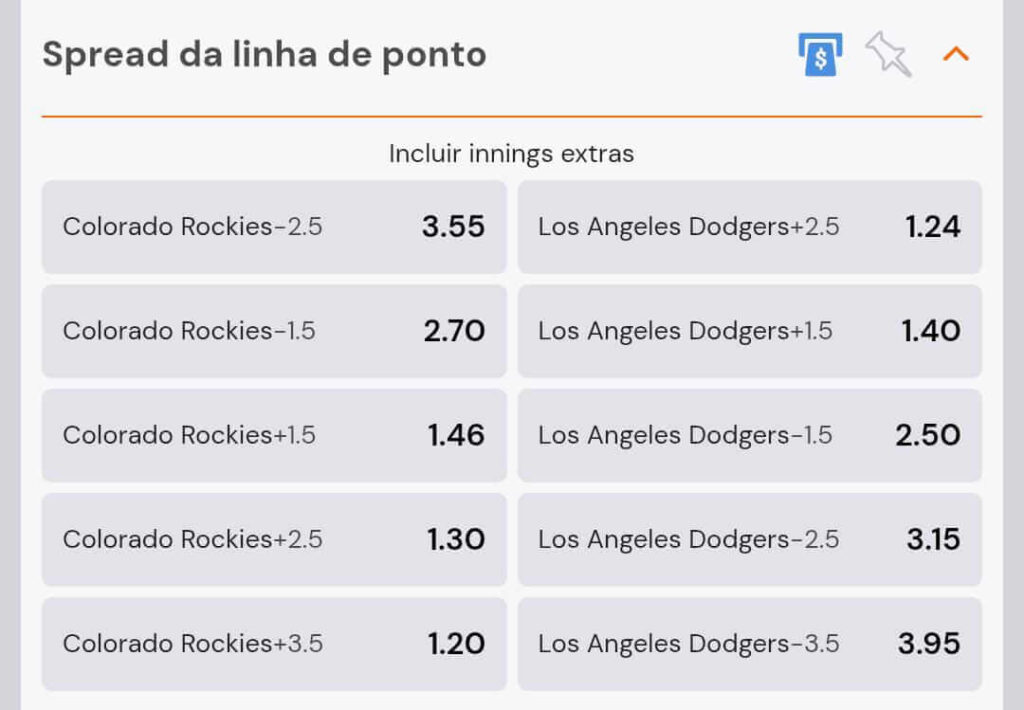Viewport: 1024px width, 710px height.
Task: Bet on Los Angeles Dodgers +2.5
Action: 750,227
